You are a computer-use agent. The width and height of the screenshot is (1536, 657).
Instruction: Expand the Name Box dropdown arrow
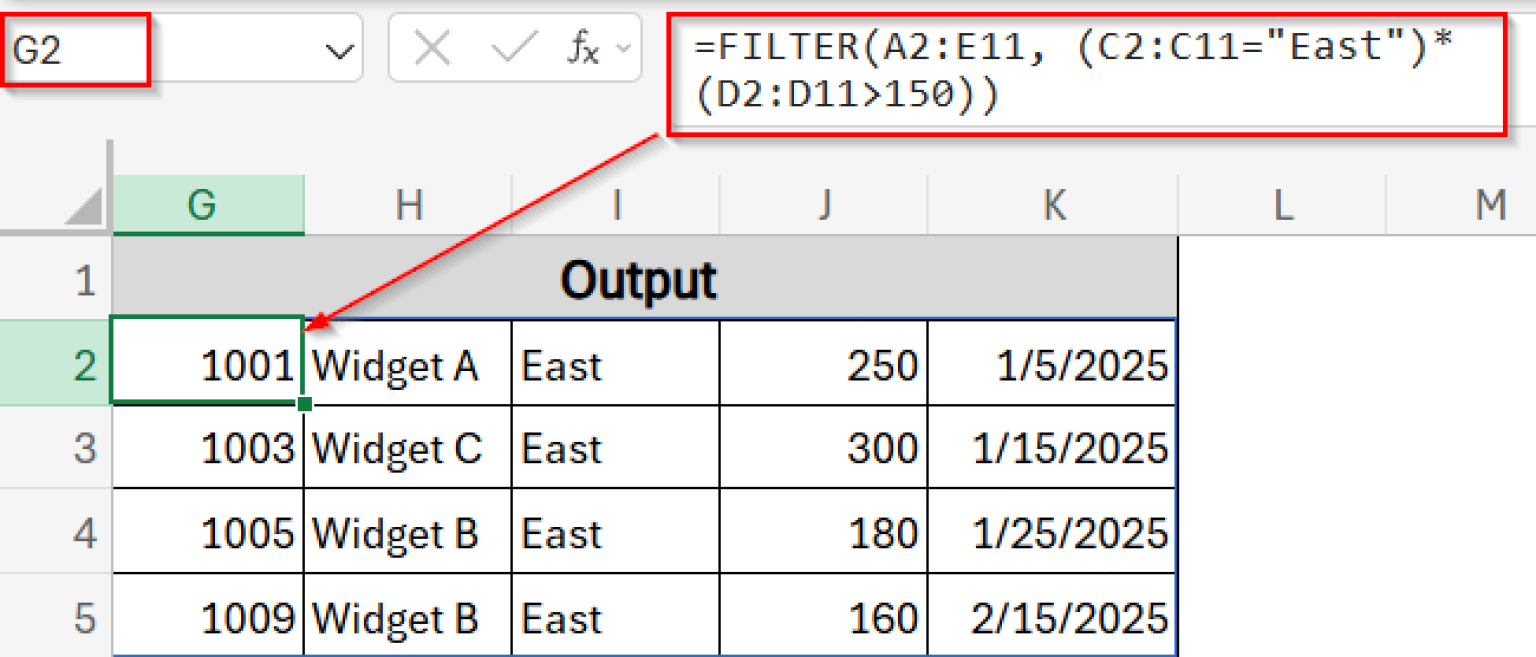tap(340, 47)
